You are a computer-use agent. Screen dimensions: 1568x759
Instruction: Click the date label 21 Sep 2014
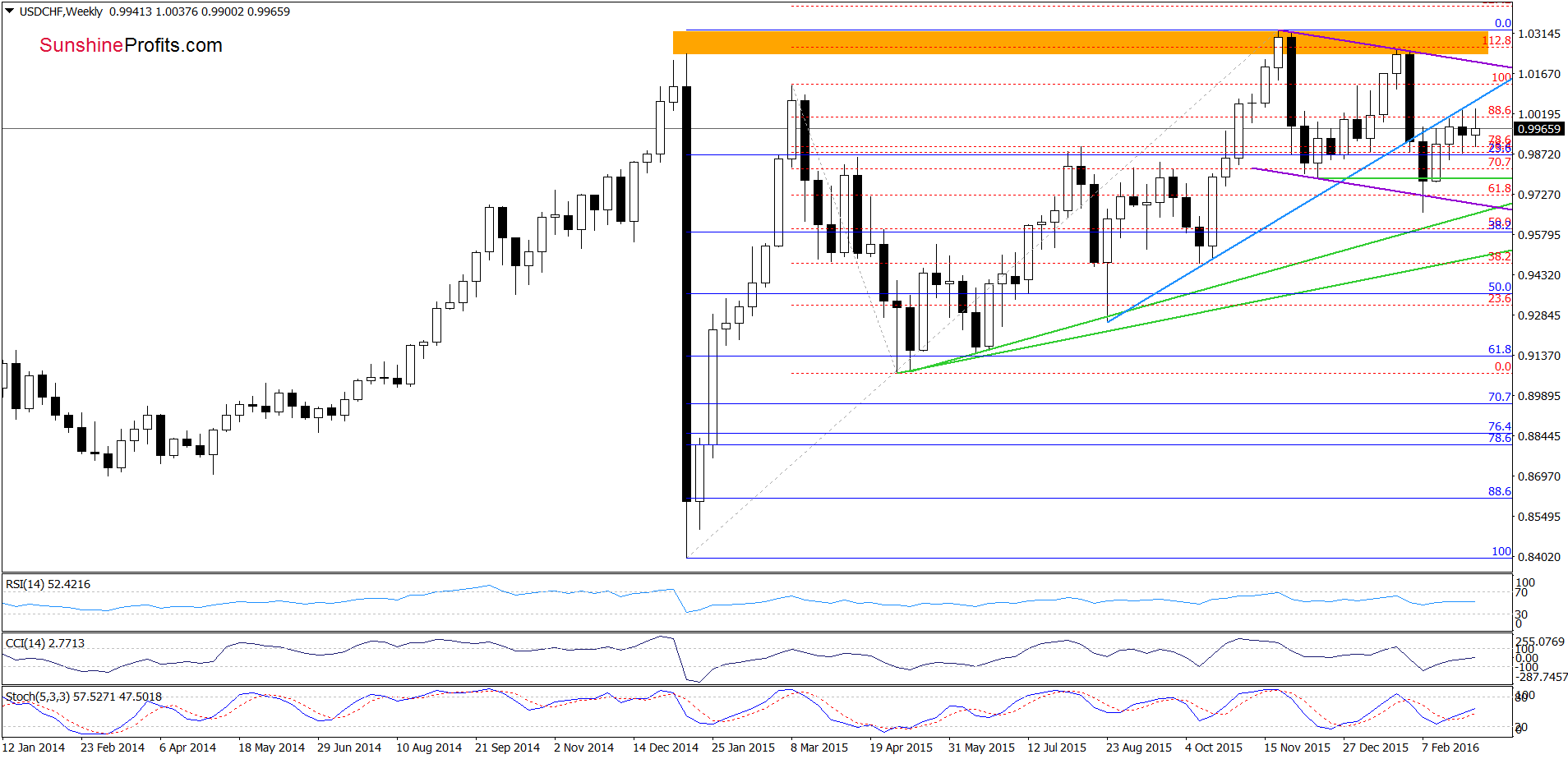click(x=507, y=747)
